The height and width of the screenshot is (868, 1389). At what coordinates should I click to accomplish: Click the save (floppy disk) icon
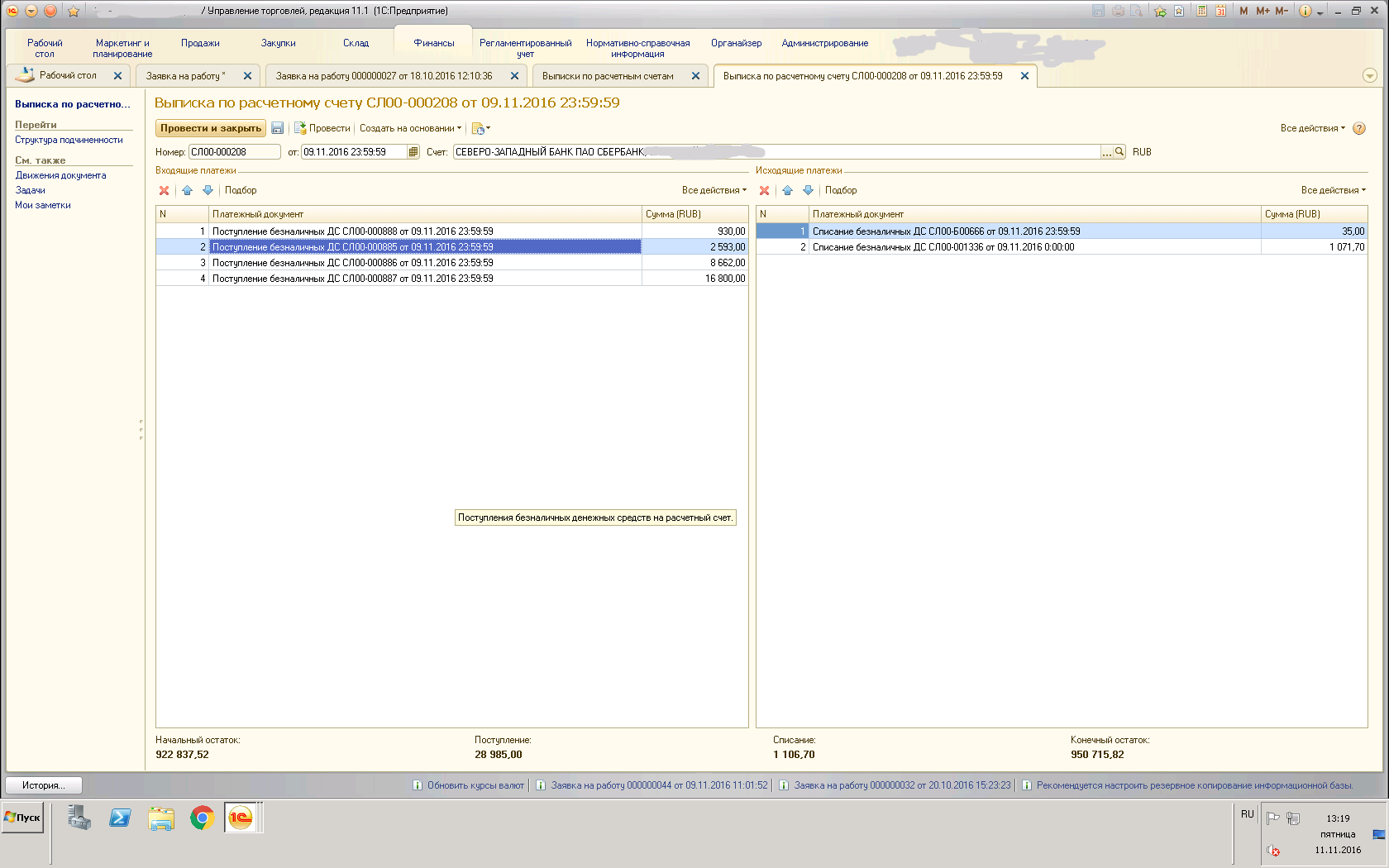(x=278, y=128)
